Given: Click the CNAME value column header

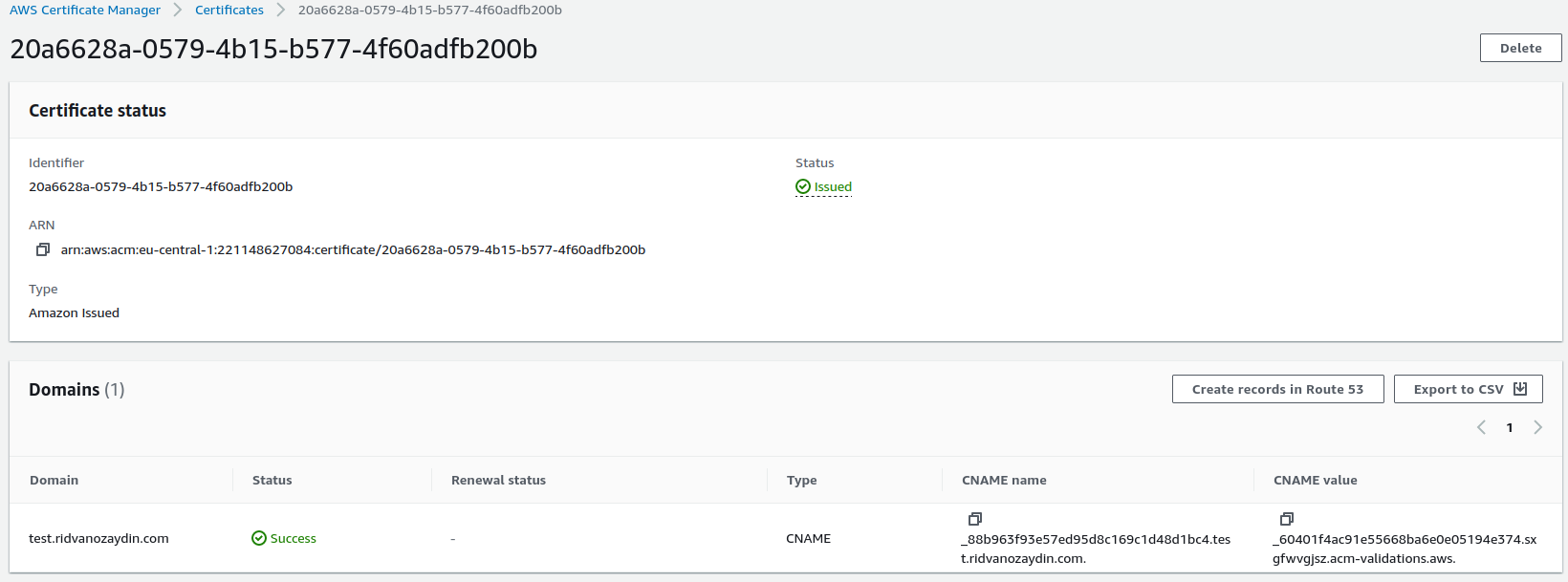Looking at the screenshot, I should coord(1316,480).
